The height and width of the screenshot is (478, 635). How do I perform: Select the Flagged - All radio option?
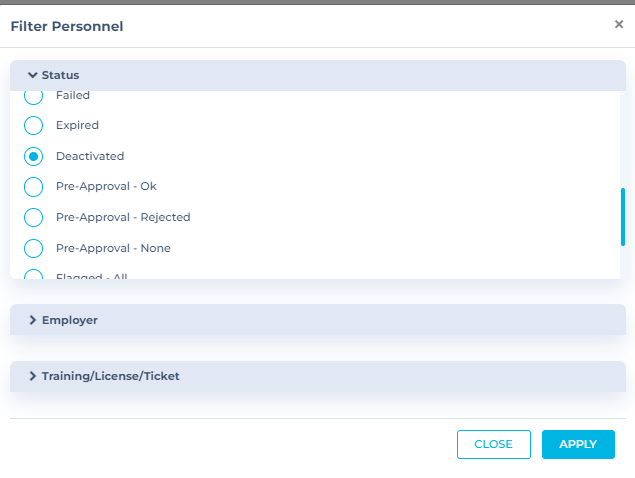coord(33,274)
